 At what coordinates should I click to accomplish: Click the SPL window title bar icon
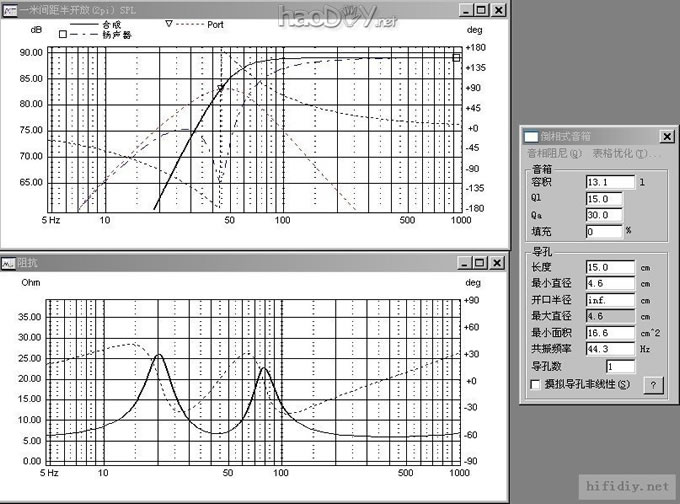[x=8, y=9]
